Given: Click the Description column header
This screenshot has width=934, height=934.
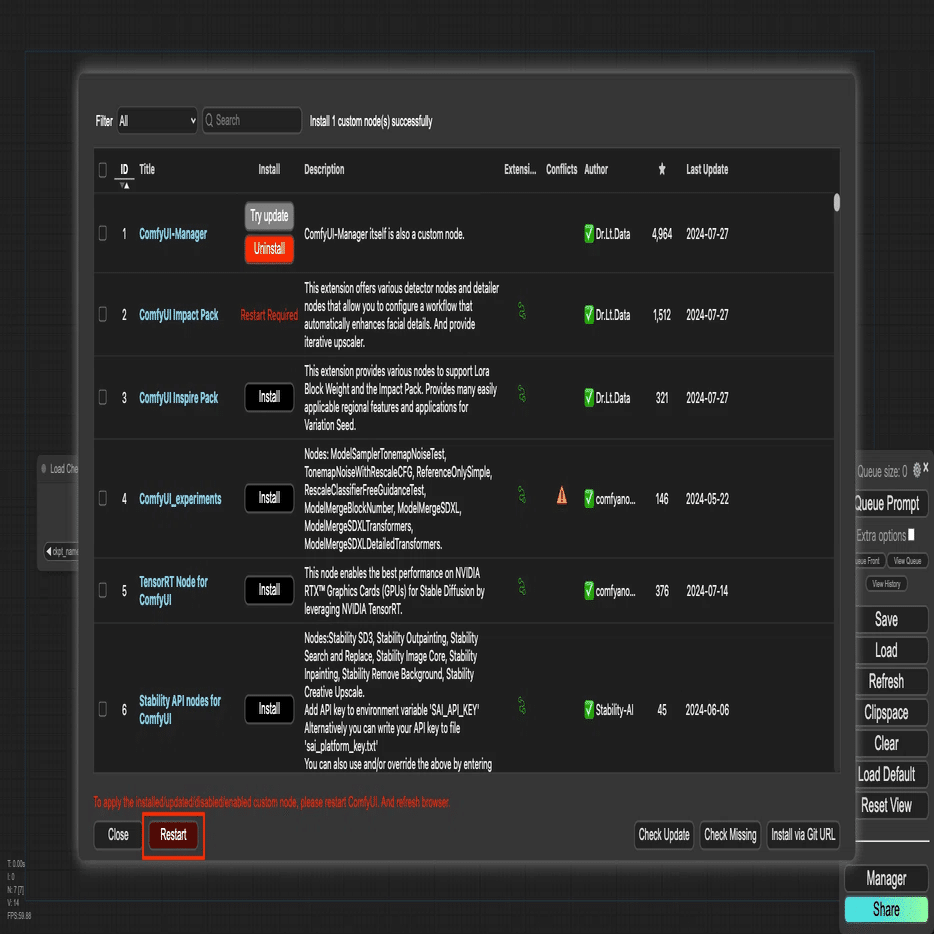Looking at the screenshot, I should [324, 169].
